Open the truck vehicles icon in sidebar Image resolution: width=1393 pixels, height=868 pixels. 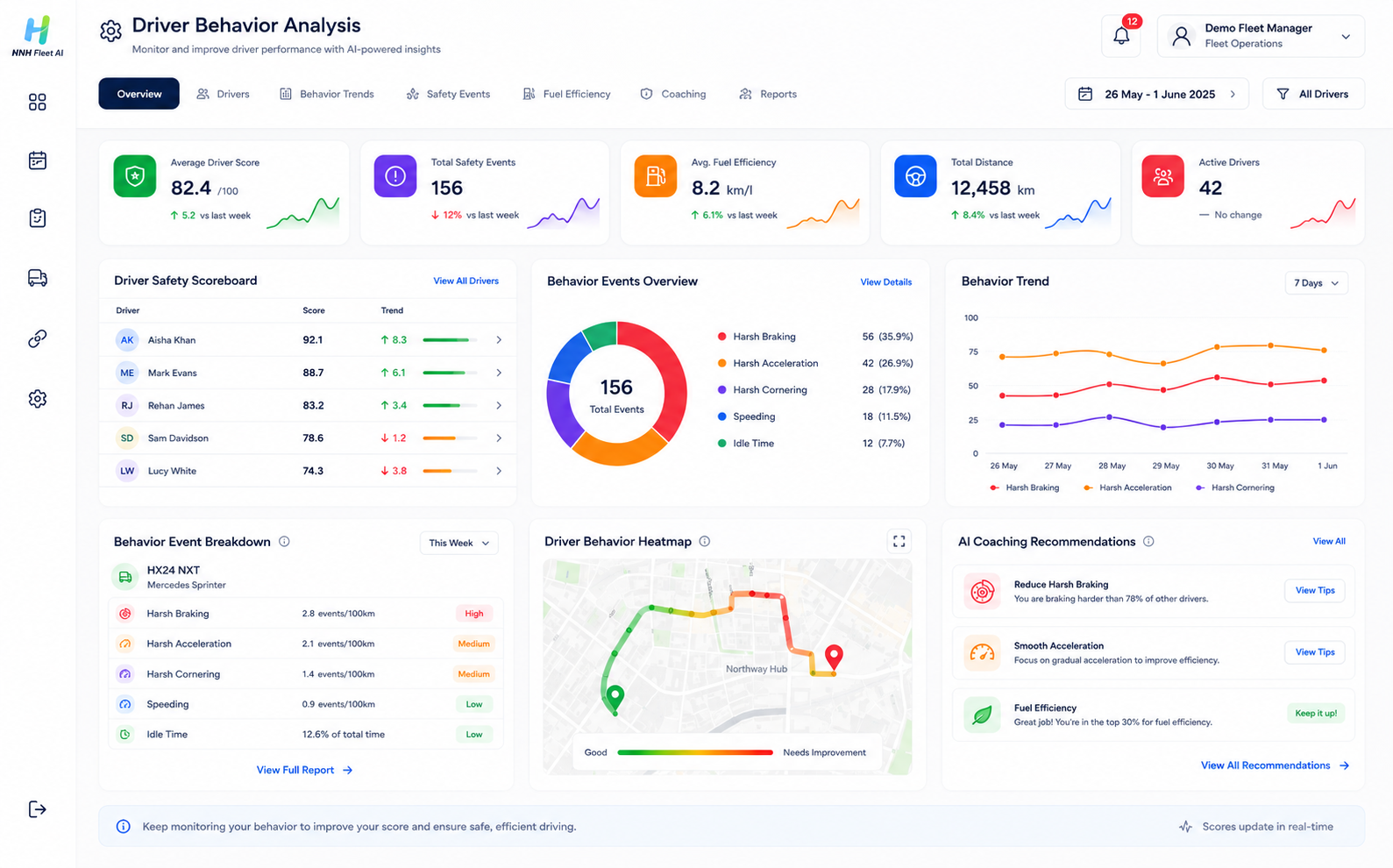37,278
